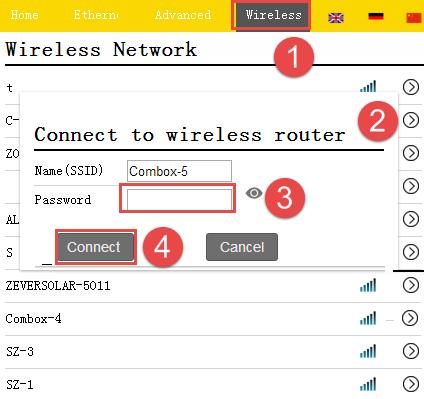The image size is (424, 399).
Task: Focus the Password input field
Action: tap(179, 200)
